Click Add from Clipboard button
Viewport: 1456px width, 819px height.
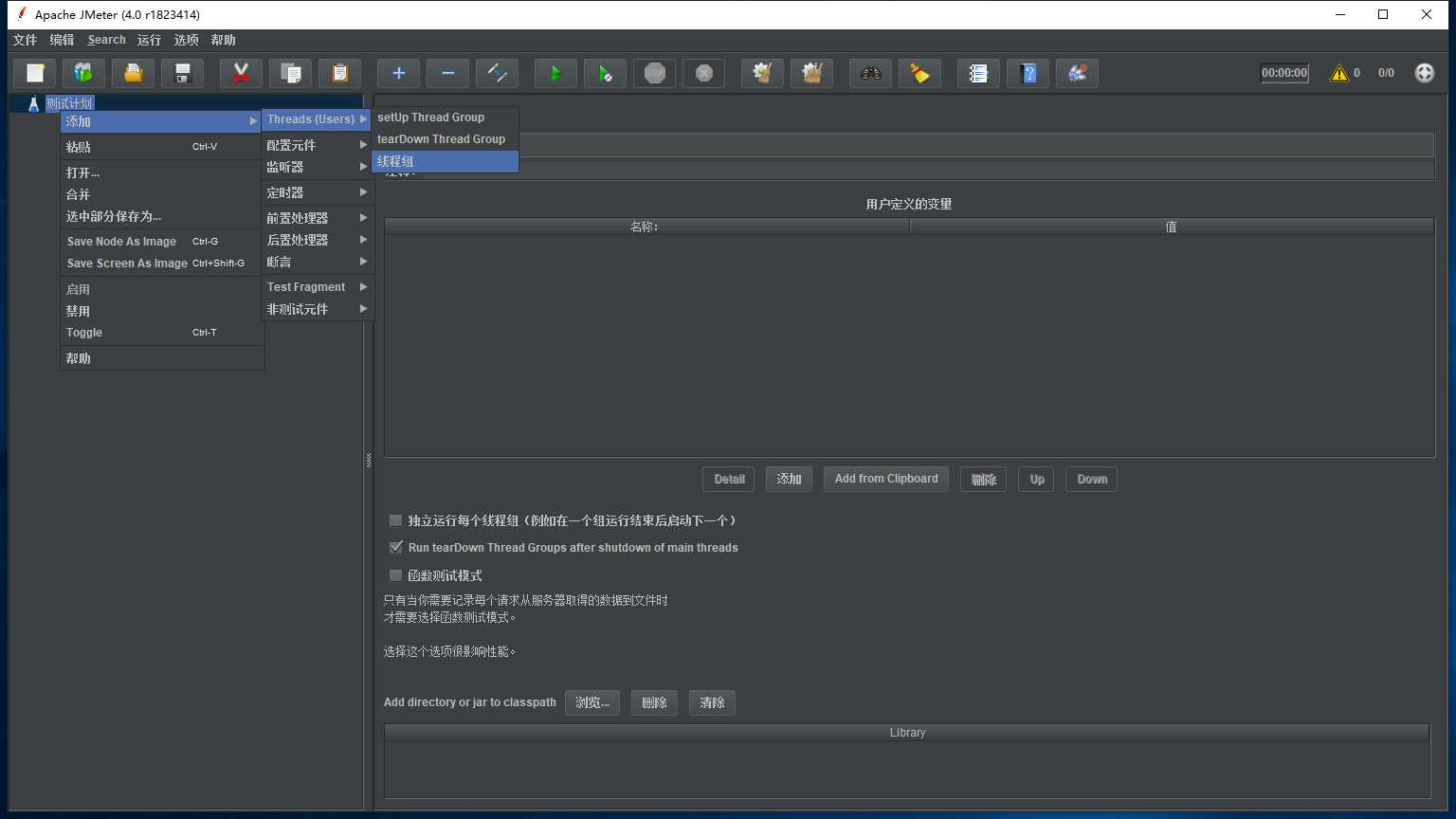886,479
